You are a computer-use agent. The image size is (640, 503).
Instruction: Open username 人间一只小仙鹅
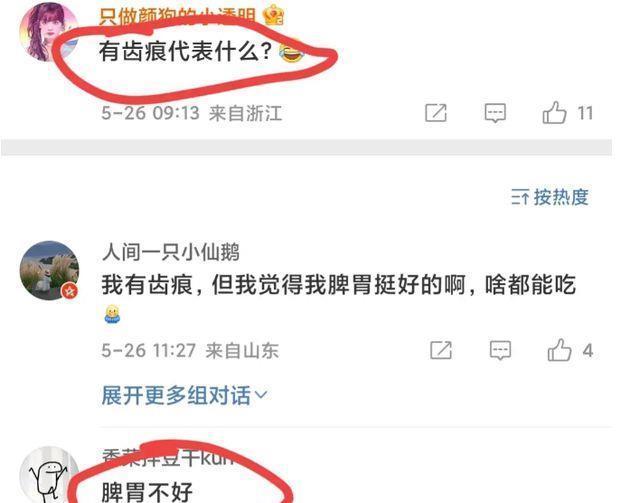tap(171, 252)
